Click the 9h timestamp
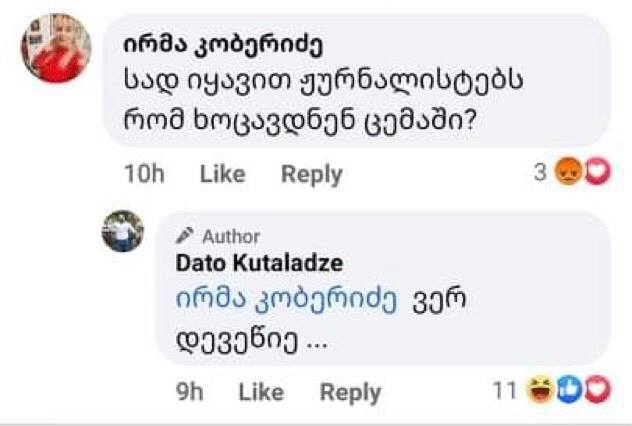Viewport: 632px width, 426px height. coord(189,392)
